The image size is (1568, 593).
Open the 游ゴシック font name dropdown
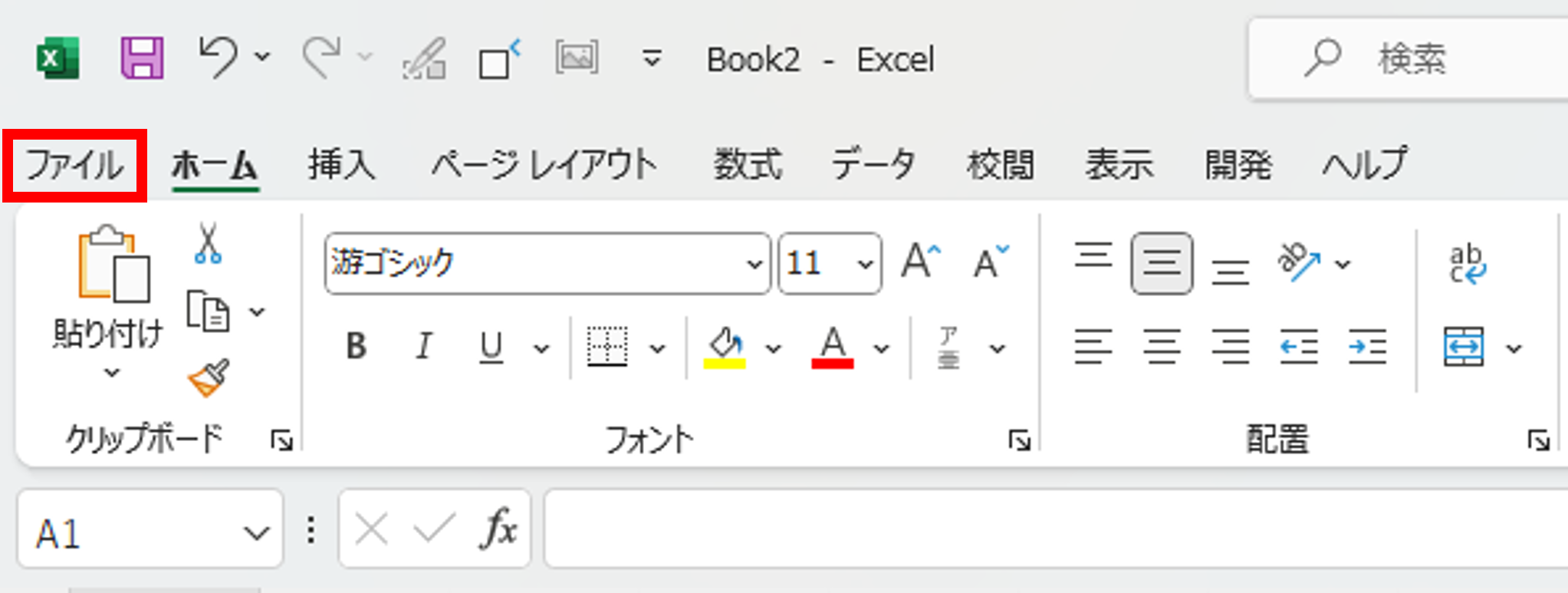click(x=754, y=265)
